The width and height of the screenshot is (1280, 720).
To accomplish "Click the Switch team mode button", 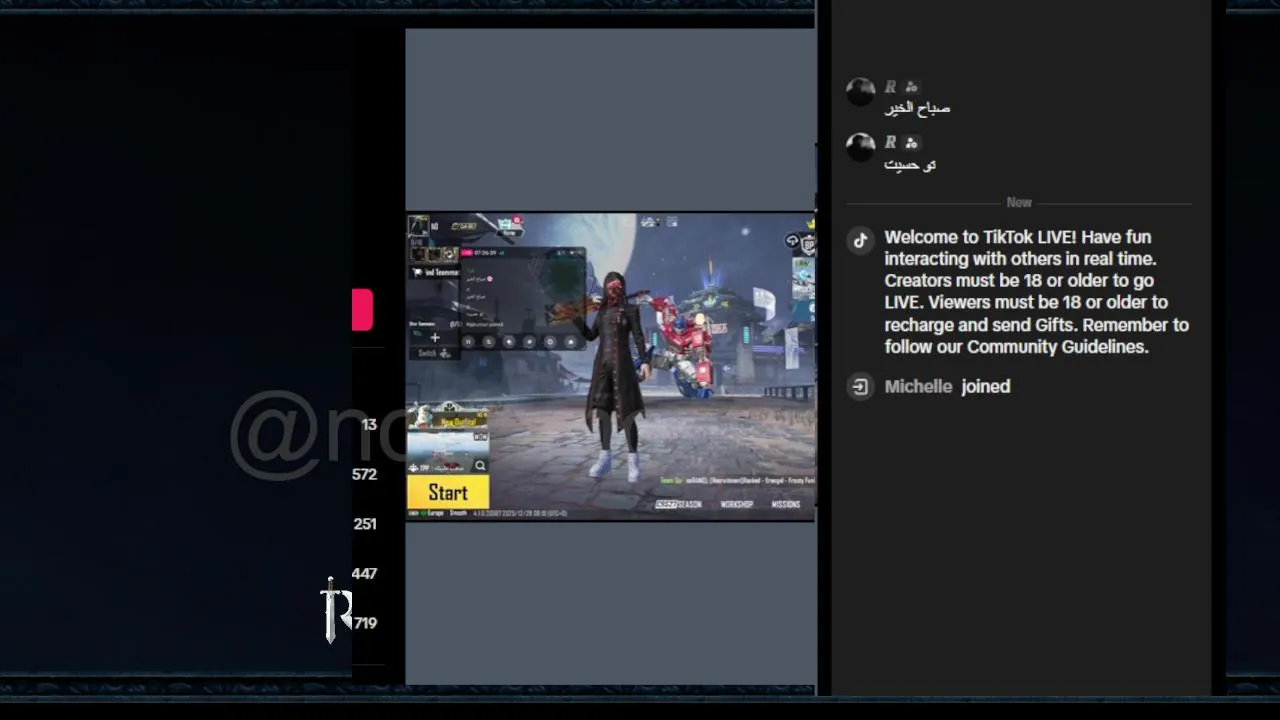I will click(x=433, y=353).
